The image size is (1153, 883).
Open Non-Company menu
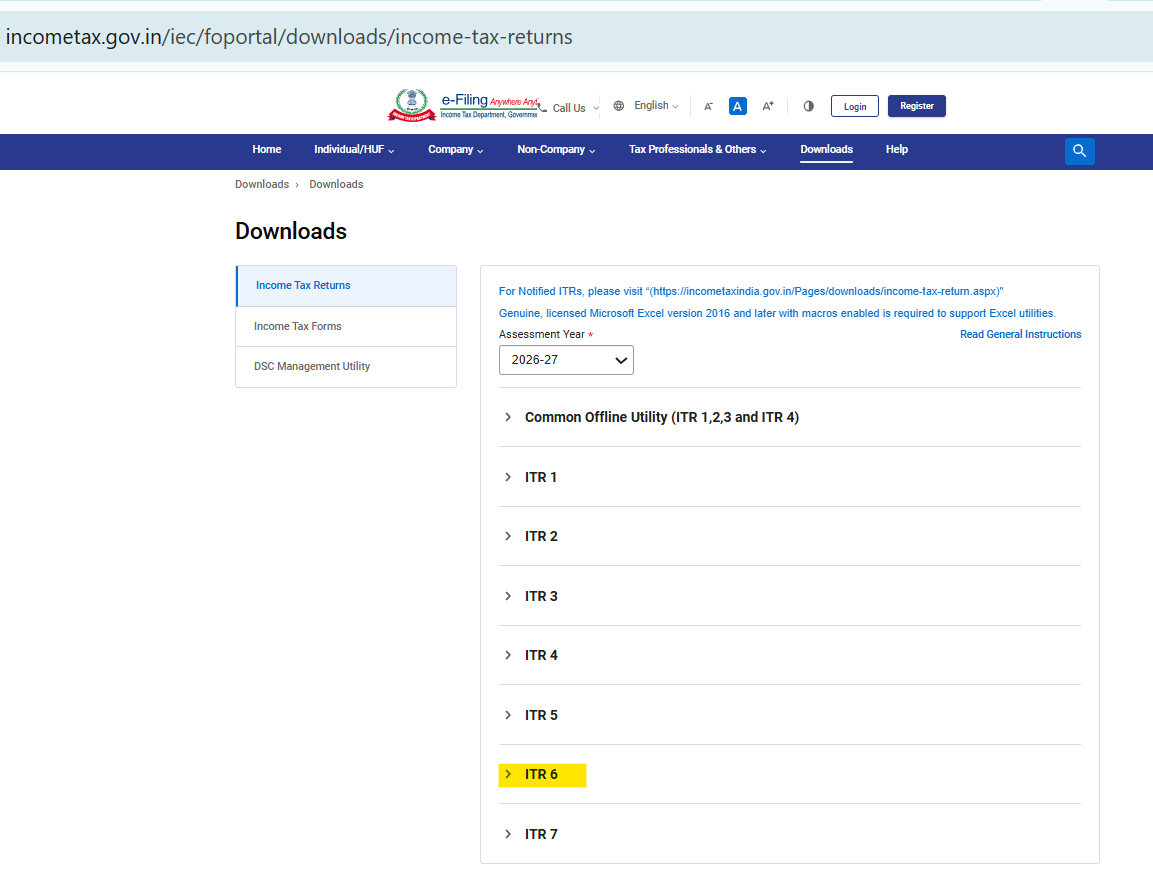(x=556, y=149)
